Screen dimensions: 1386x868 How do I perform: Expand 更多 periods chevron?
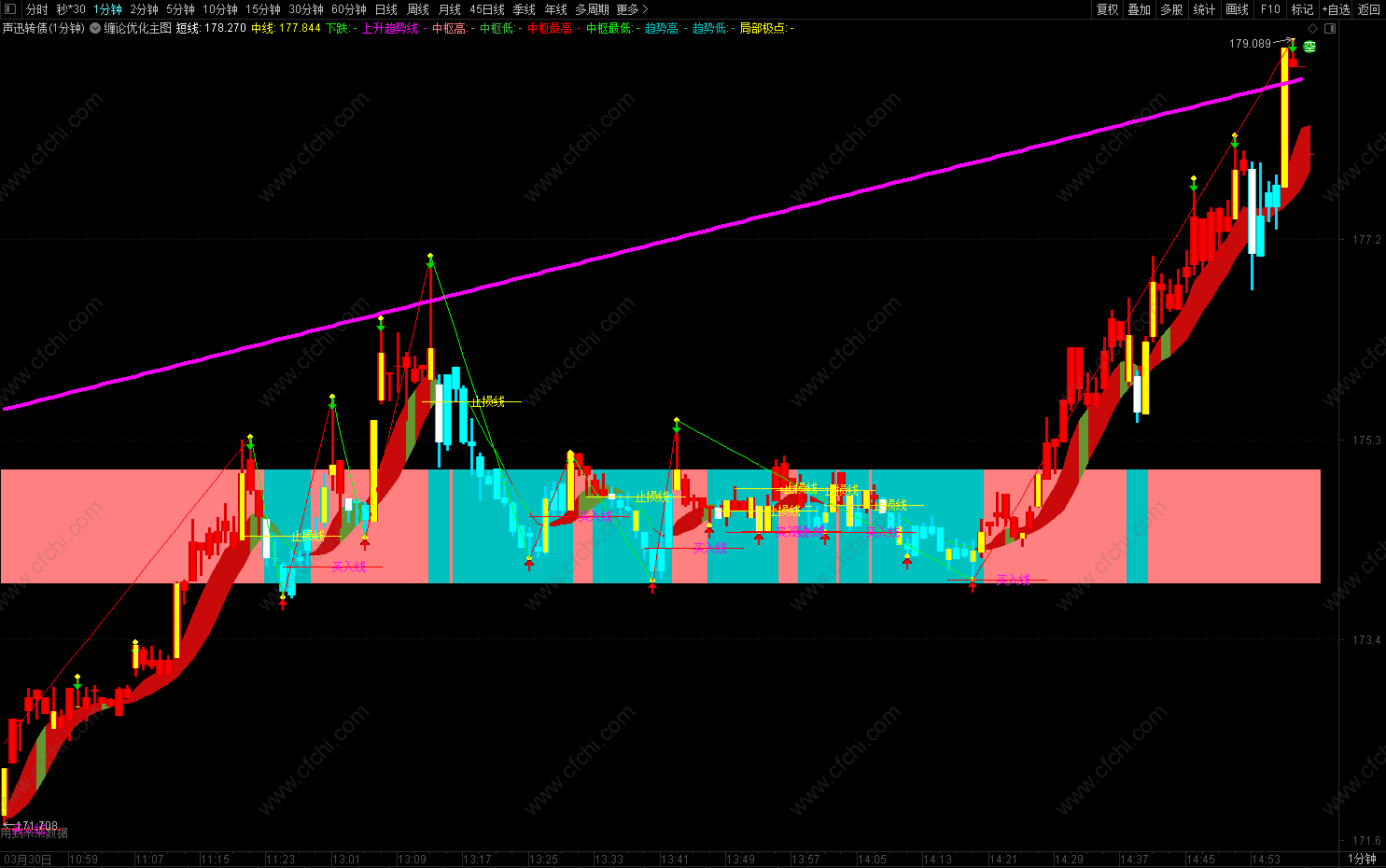645,9
